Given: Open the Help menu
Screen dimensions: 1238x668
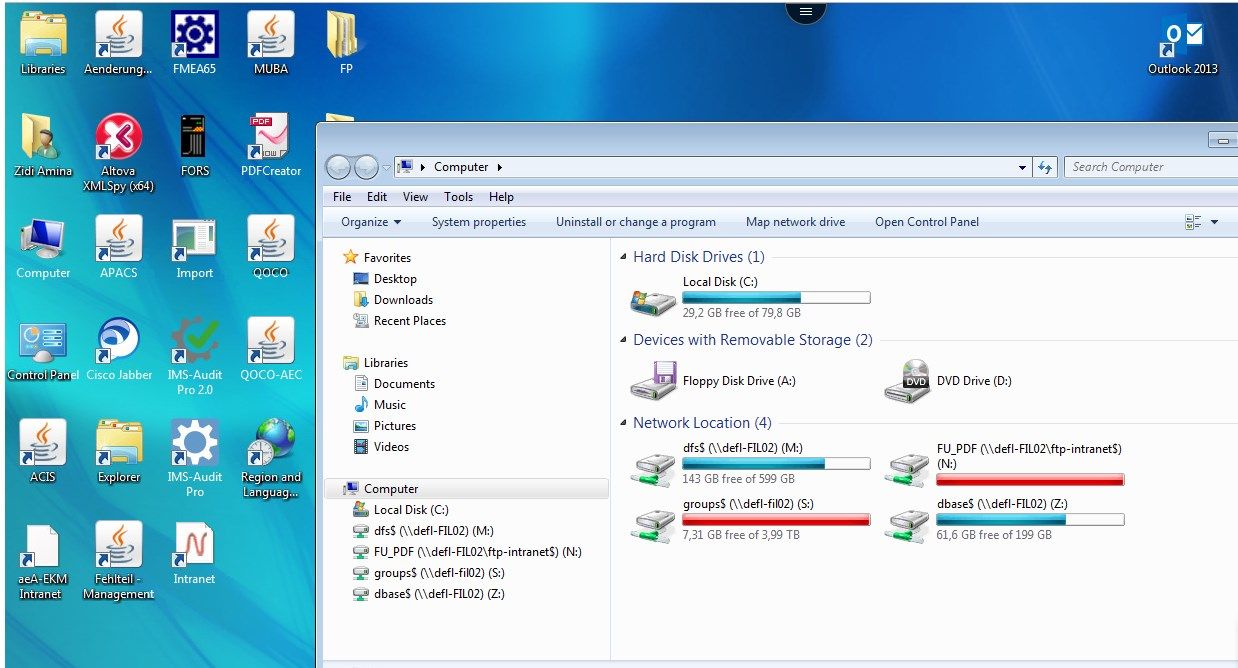Looking at the screenshot, I should [502, 197].
